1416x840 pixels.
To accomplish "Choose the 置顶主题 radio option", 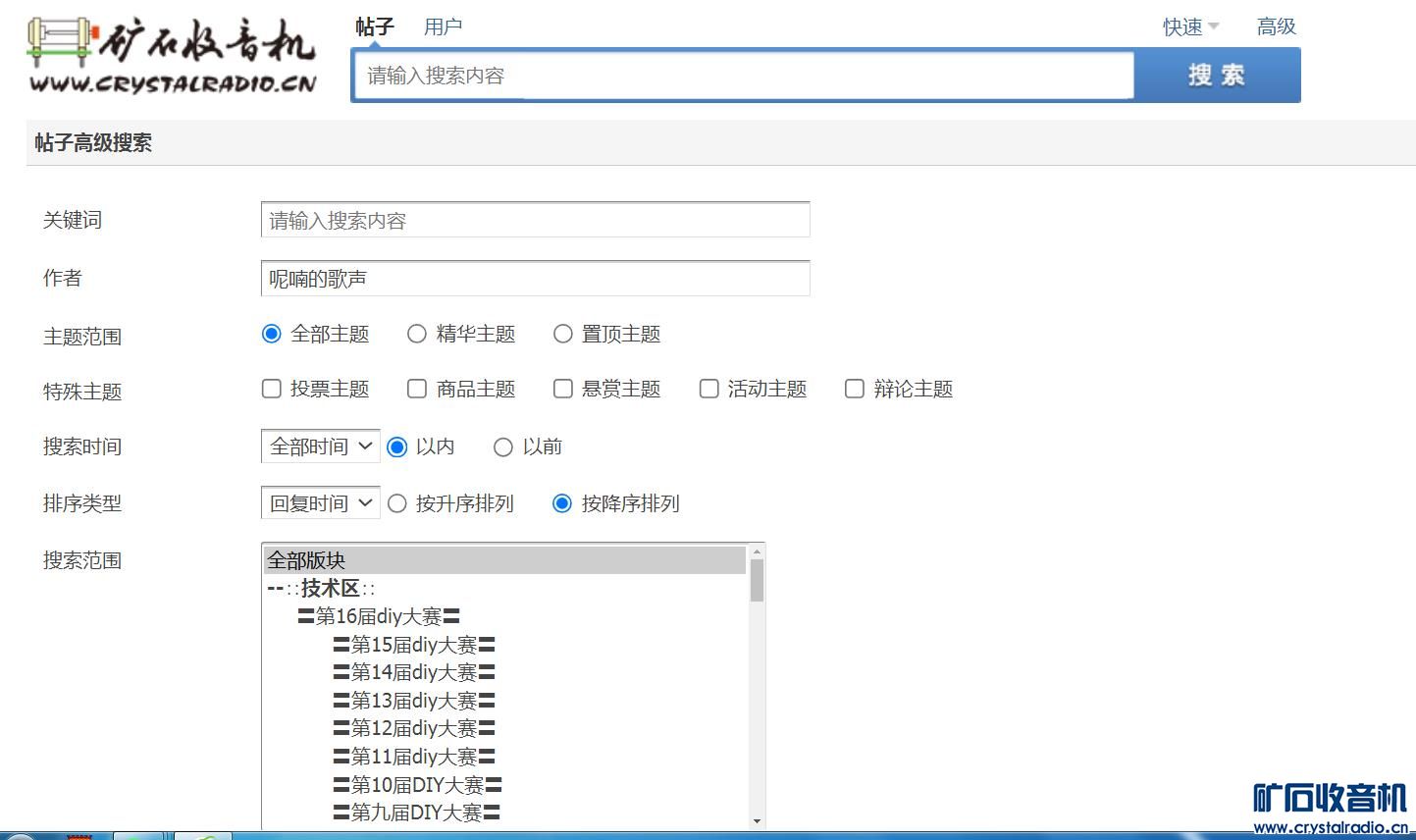I will (x=563, y=335).
